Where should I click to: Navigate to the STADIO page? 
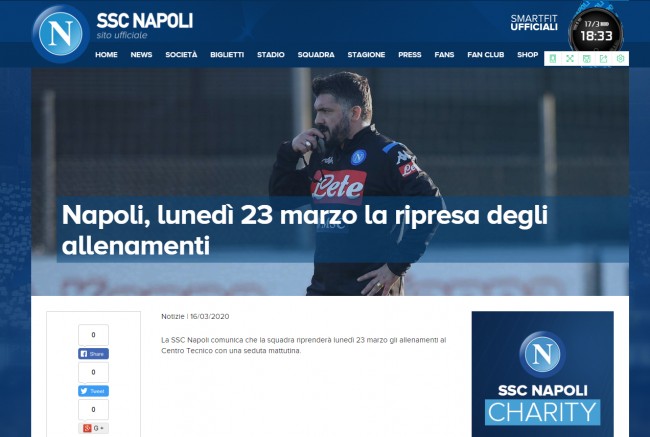click(x=271, y=55)
